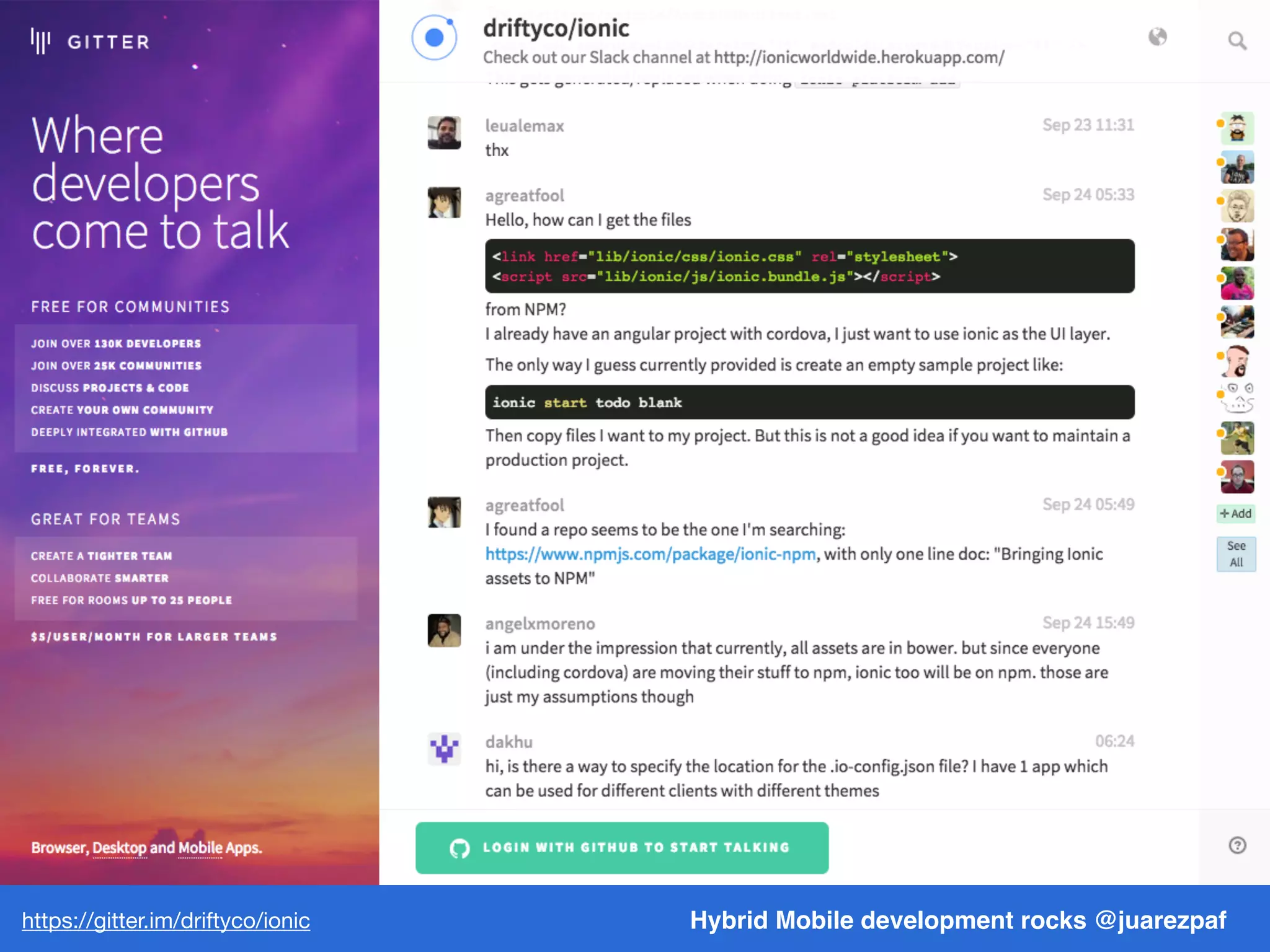Click the 'Free, forever.' text
1270x952 pixels.
[86, 469]
